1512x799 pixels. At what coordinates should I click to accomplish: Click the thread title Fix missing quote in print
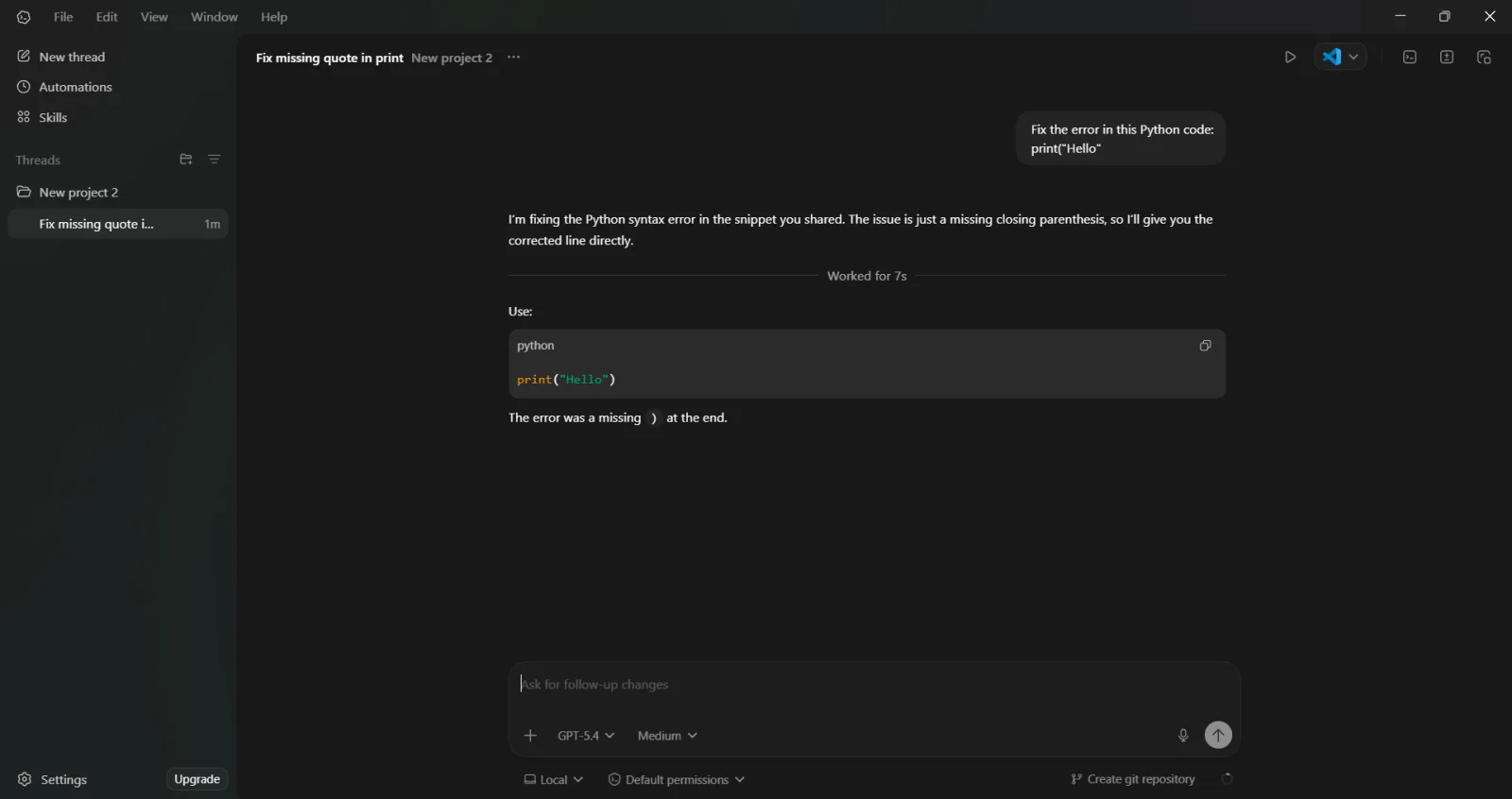pyautogui.click(x=330, y=58)
